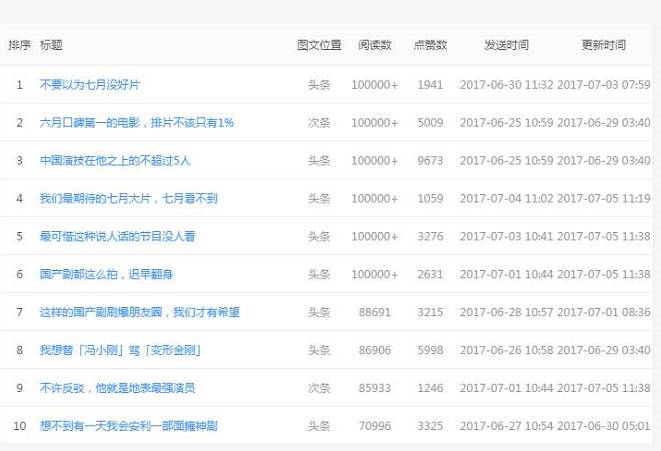Open article '不许反驳，他就是地表最强演员'
This screenshot has height=451, width=661.
coord(117,388)
